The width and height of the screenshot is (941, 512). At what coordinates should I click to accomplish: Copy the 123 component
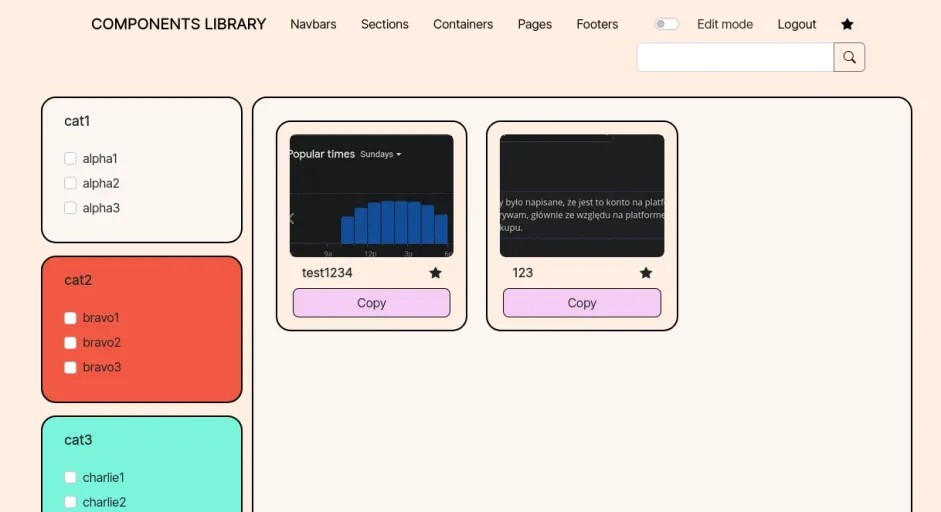582,303
